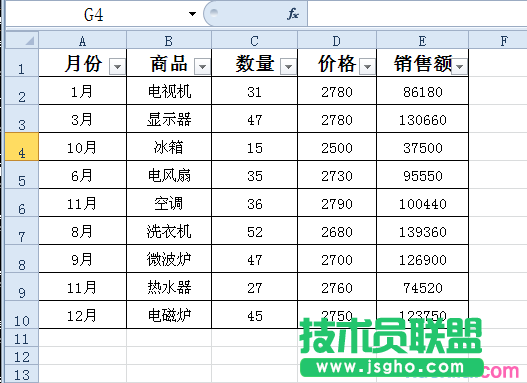This screenshot has width=527, height=383.
Task: Click the 商品 header cell text
Action: point(168,63)
